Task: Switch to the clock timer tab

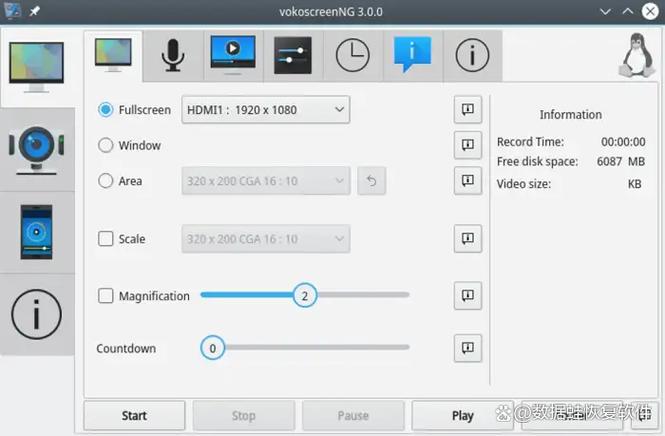Action: click(x=353, y=56)
